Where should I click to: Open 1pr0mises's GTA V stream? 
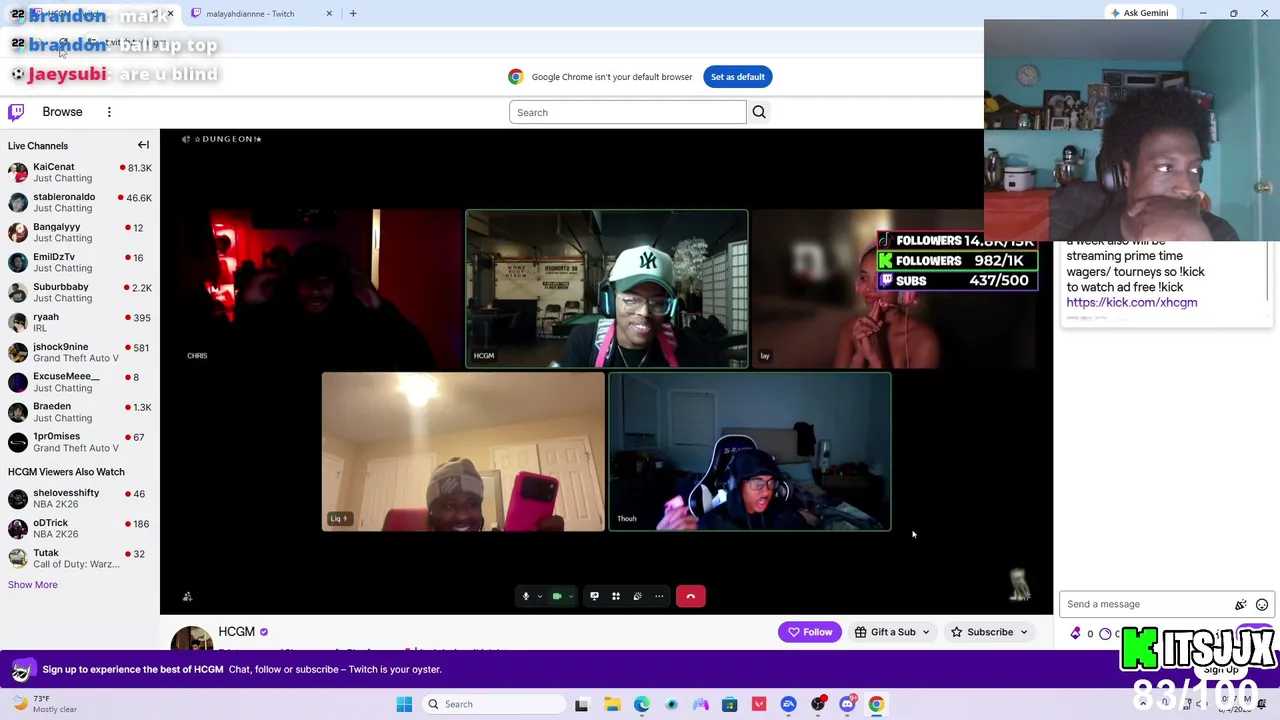(80, 442)
